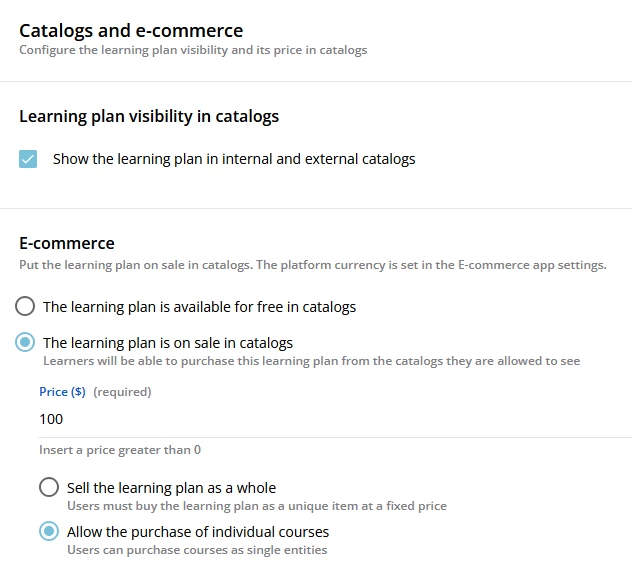This screenshot has height=580, width=632.
Task: Click 'The learning plan is available for free' label
Action: pos(199,307)
